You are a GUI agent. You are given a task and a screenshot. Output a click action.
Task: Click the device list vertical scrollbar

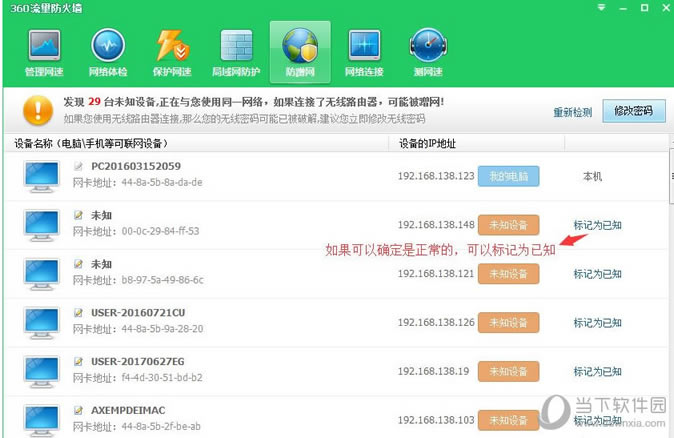[671, 176]
